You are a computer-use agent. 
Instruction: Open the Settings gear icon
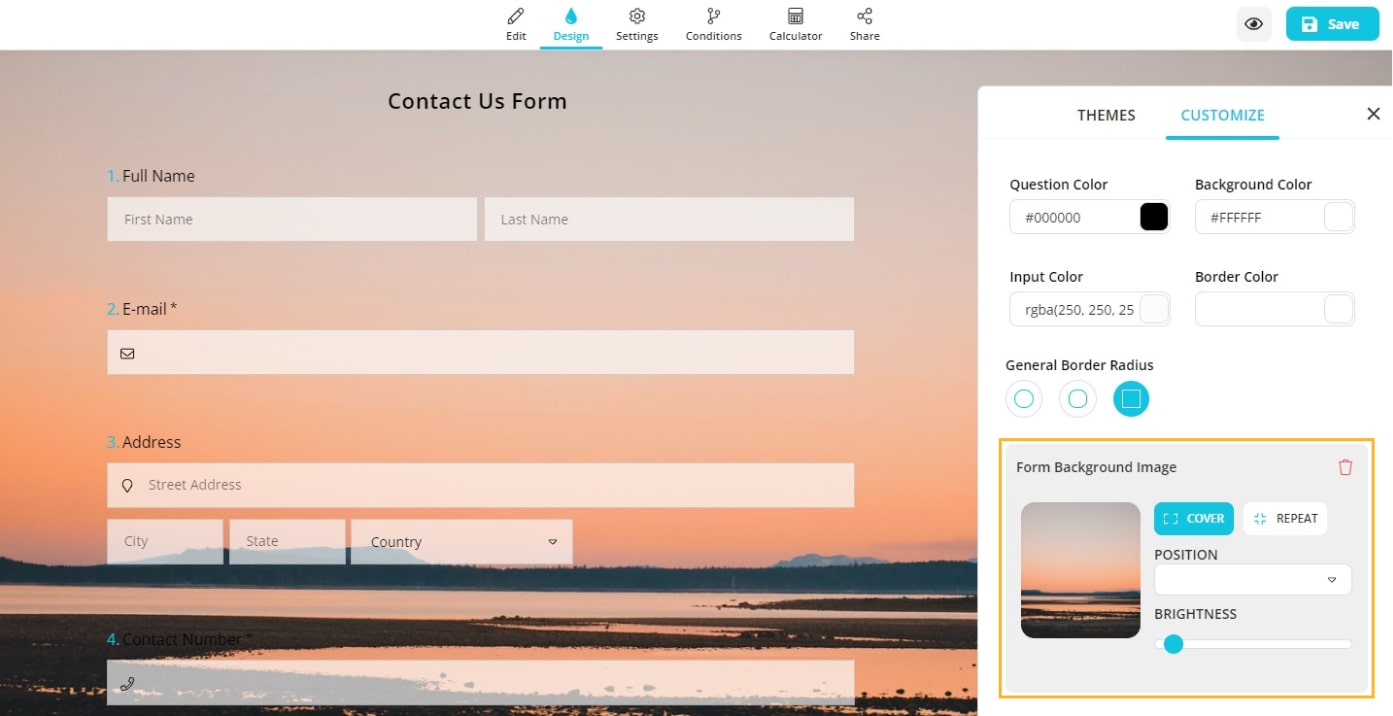pyautogui.click(x=637, y=22)
